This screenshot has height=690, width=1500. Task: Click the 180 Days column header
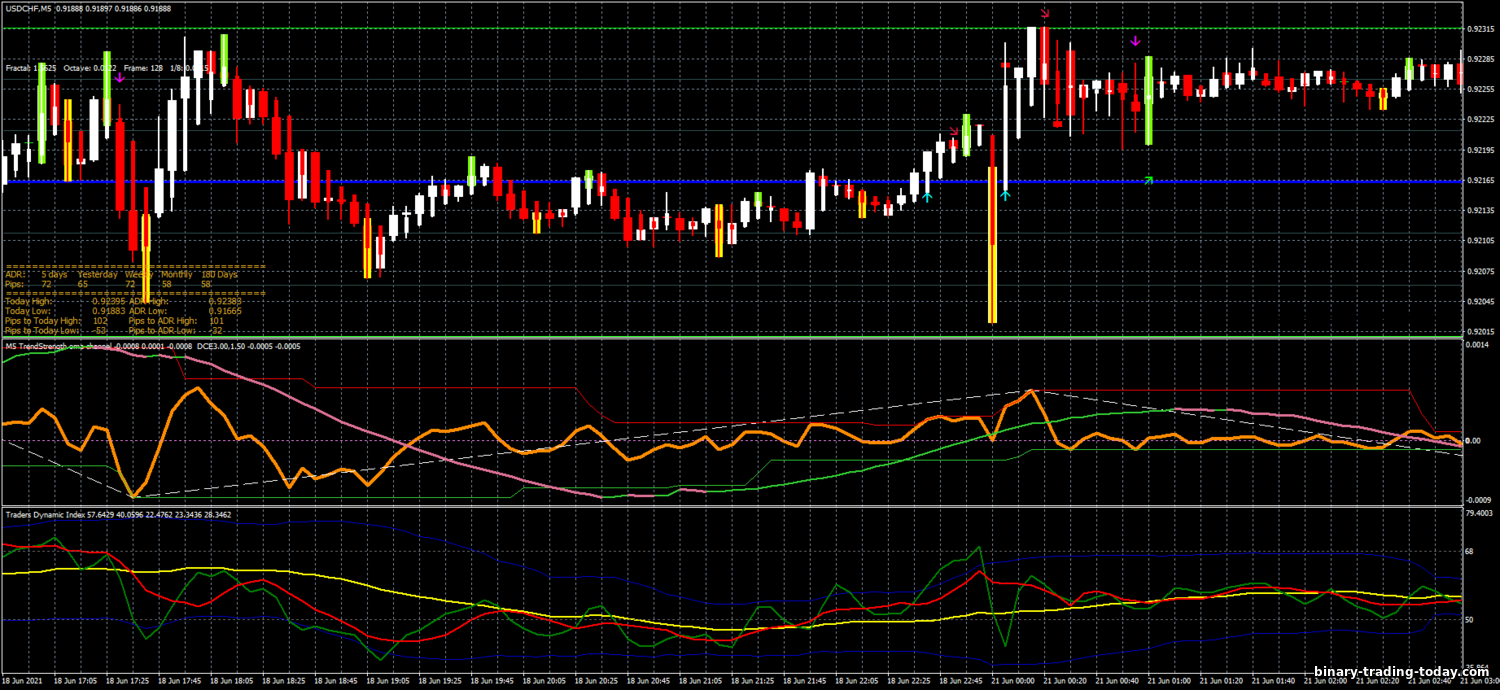click(220, 274)
